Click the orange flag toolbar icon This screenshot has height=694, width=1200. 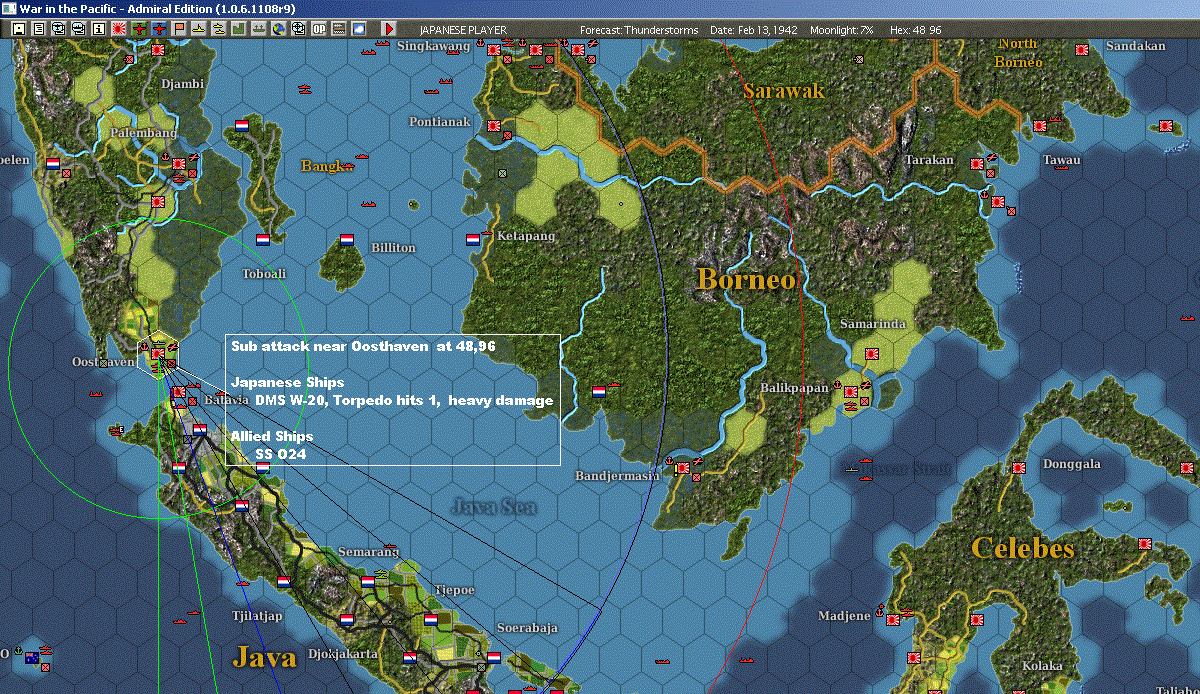click(x=178, y=29)
